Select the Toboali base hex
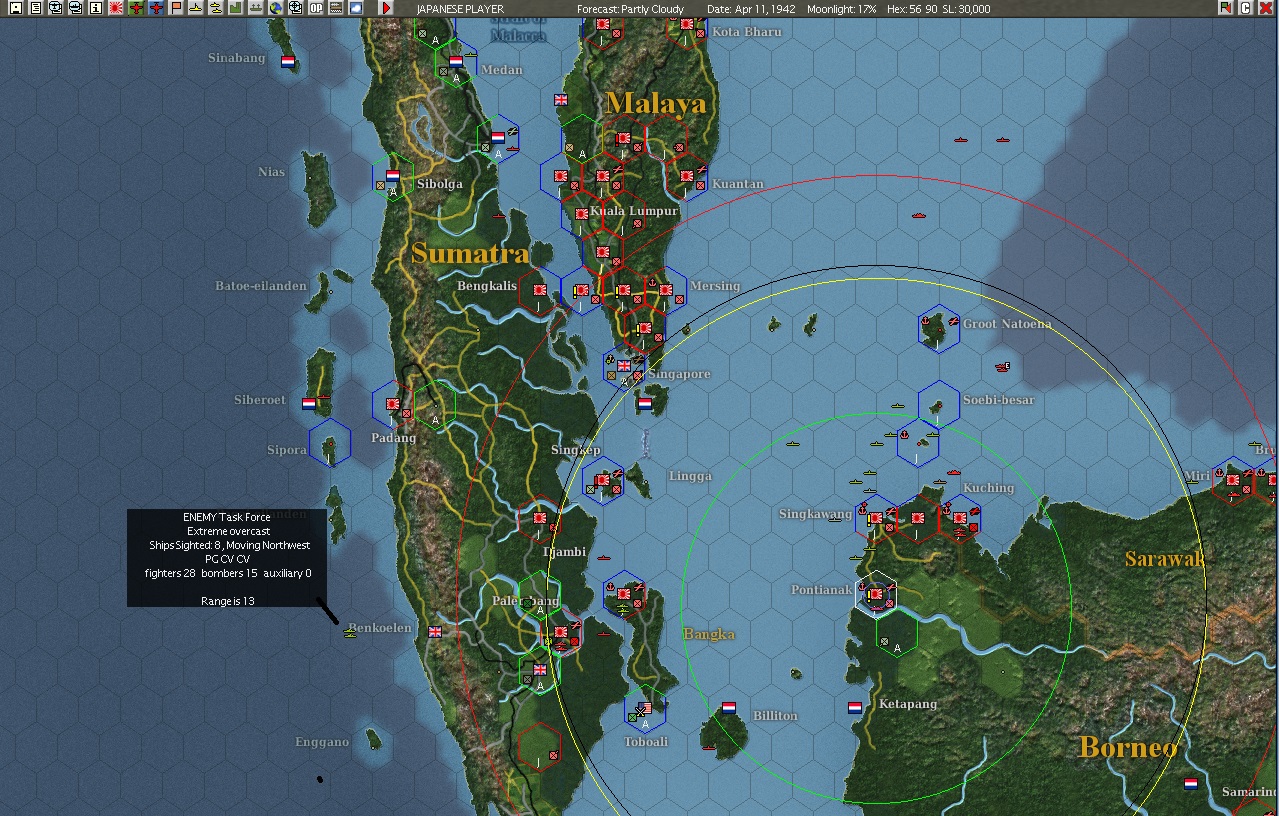The image size is (1279, 816). tap(645, 709)
